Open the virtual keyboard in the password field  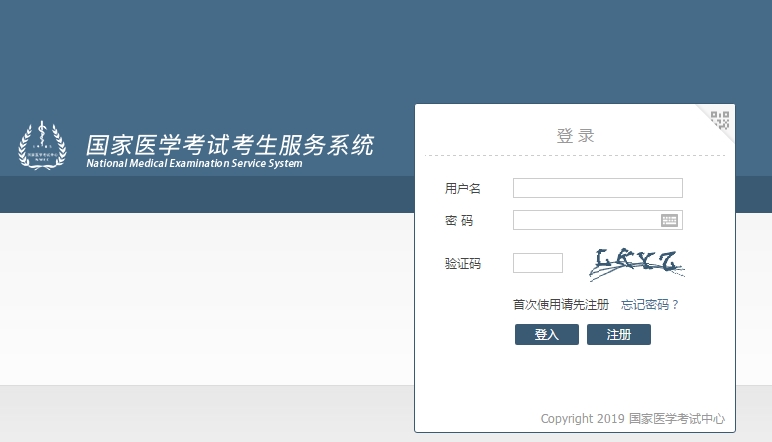click(x=669, y=220)
